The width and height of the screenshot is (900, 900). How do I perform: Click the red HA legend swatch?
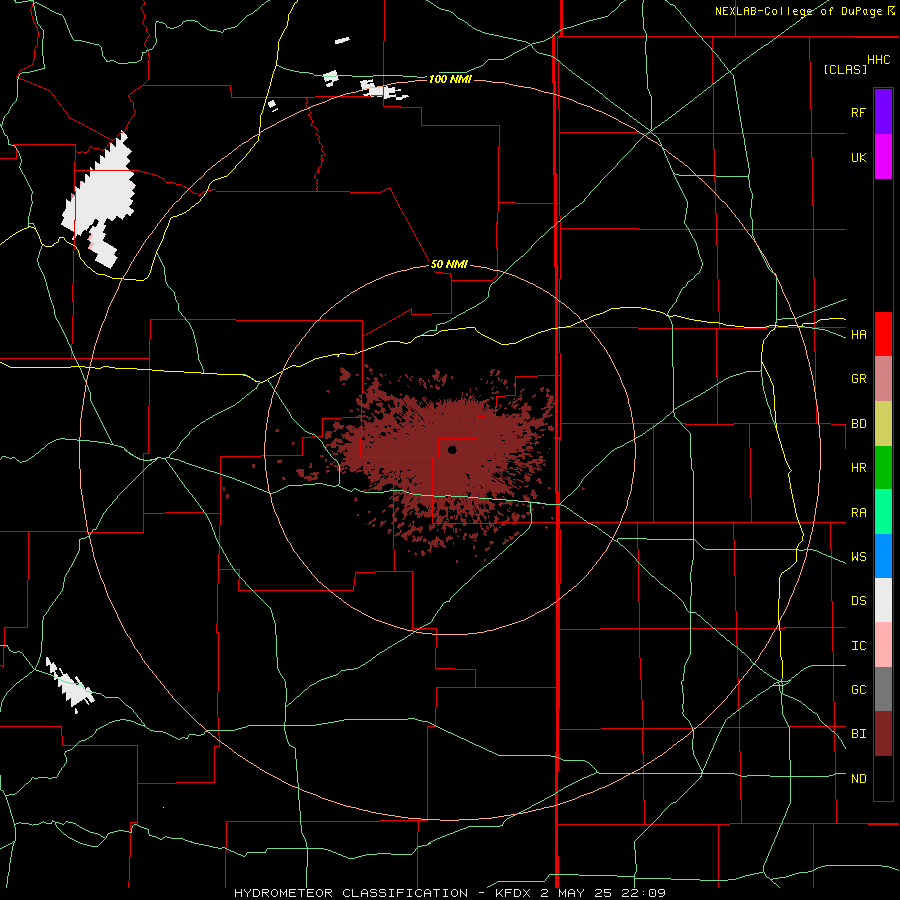point(883,334)
